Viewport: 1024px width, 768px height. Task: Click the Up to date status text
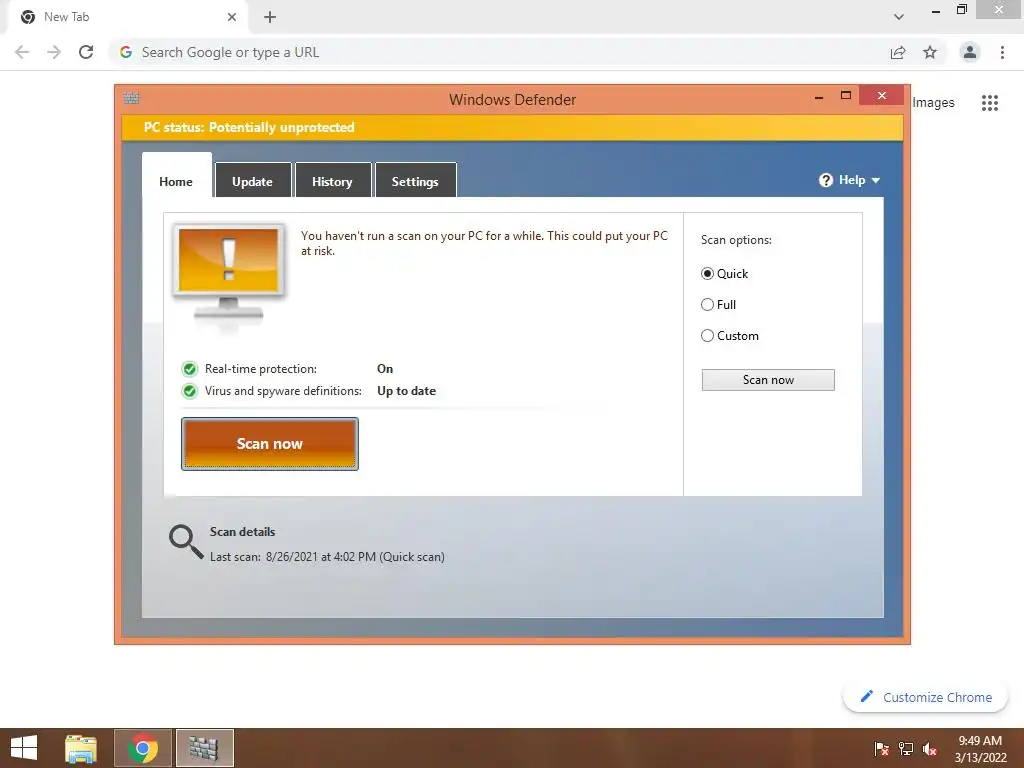pyautogui.click(x=406, y=391)
